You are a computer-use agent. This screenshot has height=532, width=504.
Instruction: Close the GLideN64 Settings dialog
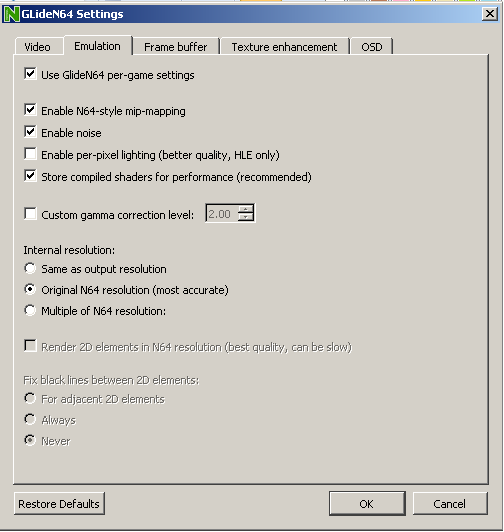(489, 14)
